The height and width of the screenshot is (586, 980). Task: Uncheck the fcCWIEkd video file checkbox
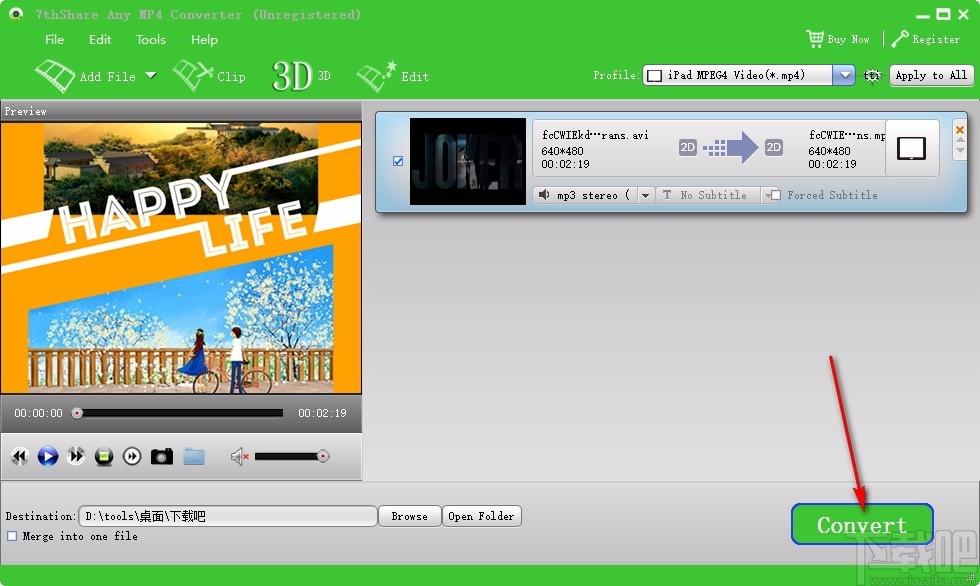coord(398,161)
